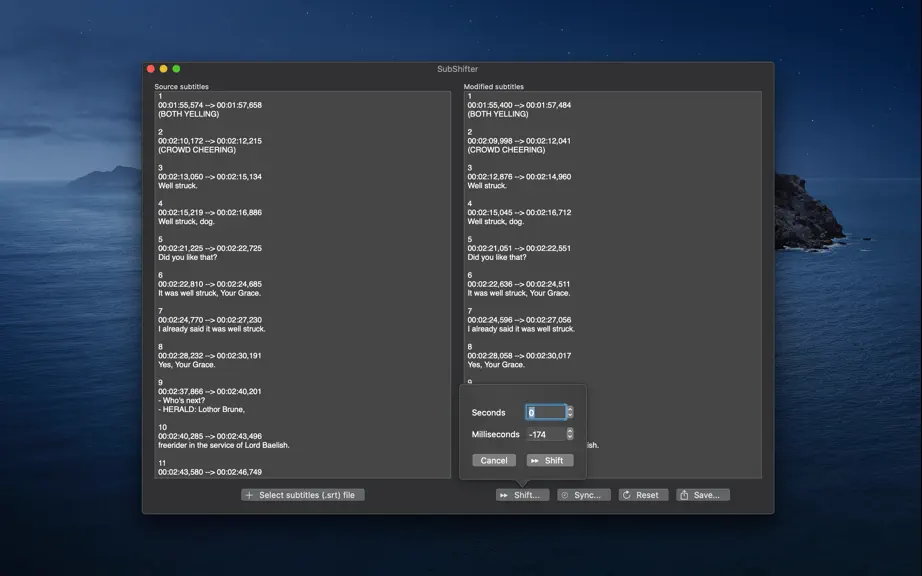Viewport: 922px width, 576px height.
Task: Click the SubShifter window title bar
Action: [x=457, y=69]
